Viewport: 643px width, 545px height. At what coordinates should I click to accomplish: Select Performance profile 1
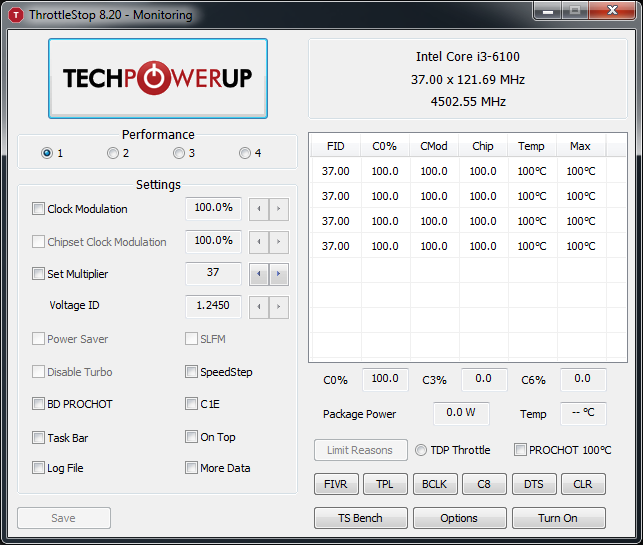click(x=47, y=153)
